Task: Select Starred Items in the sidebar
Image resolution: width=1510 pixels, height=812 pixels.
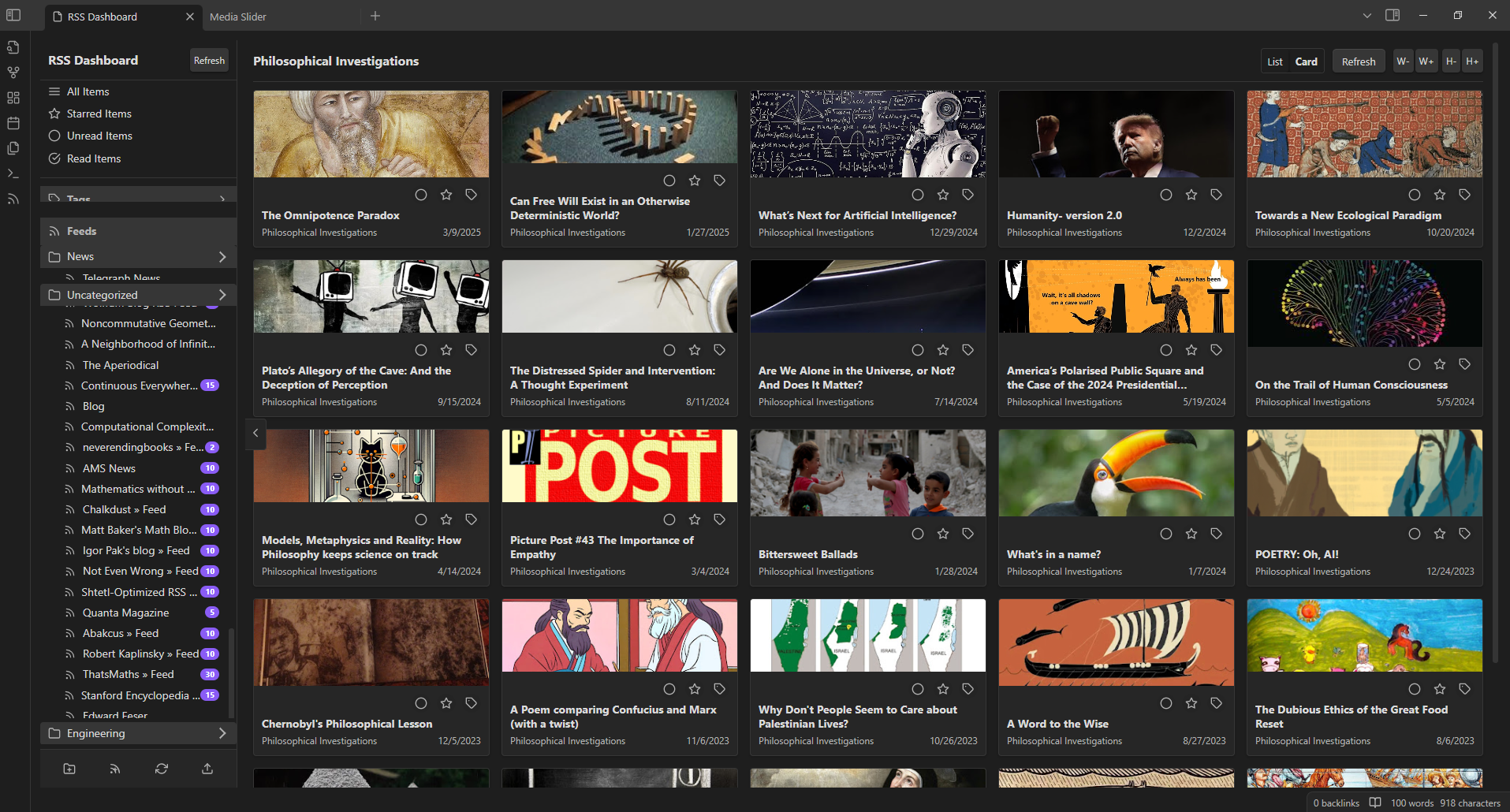Action: click(99, 114)
